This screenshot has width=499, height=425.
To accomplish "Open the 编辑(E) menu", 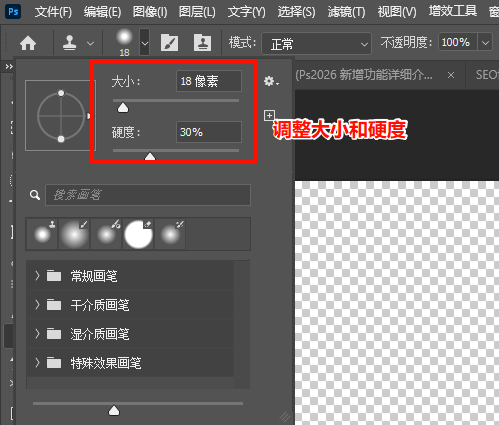I will 102,12.
